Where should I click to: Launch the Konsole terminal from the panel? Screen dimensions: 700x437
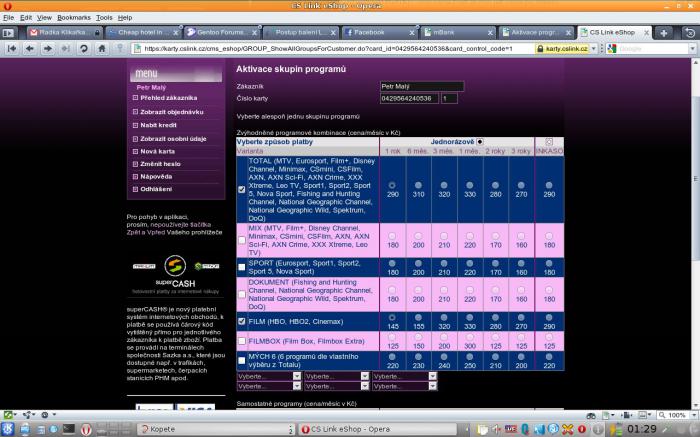[x=69, y=429]
